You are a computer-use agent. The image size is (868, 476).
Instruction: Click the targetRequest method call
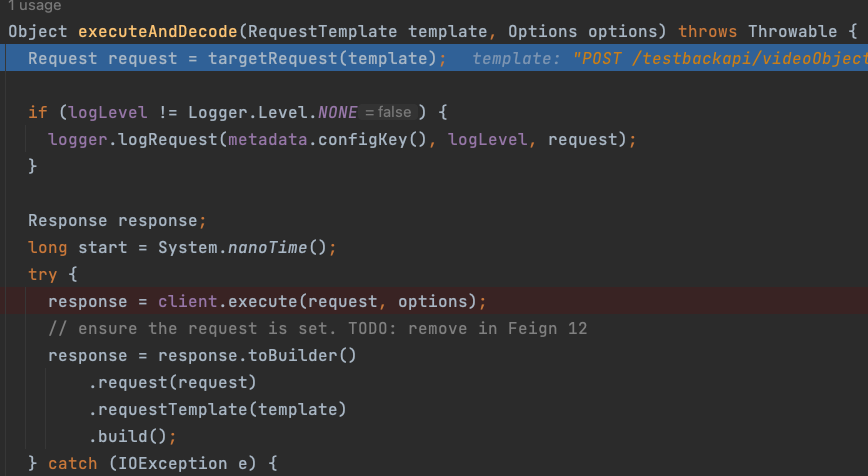(272, 59)
